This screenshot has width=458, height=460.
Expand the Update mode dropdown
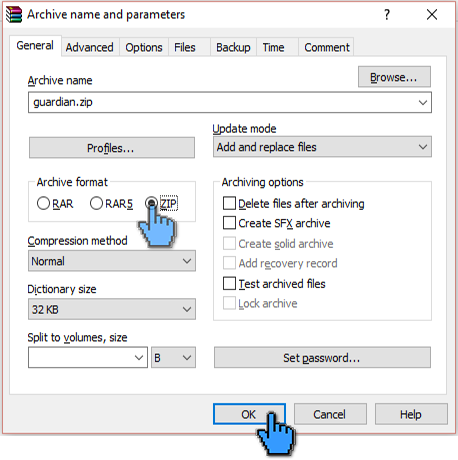point(322,147)
